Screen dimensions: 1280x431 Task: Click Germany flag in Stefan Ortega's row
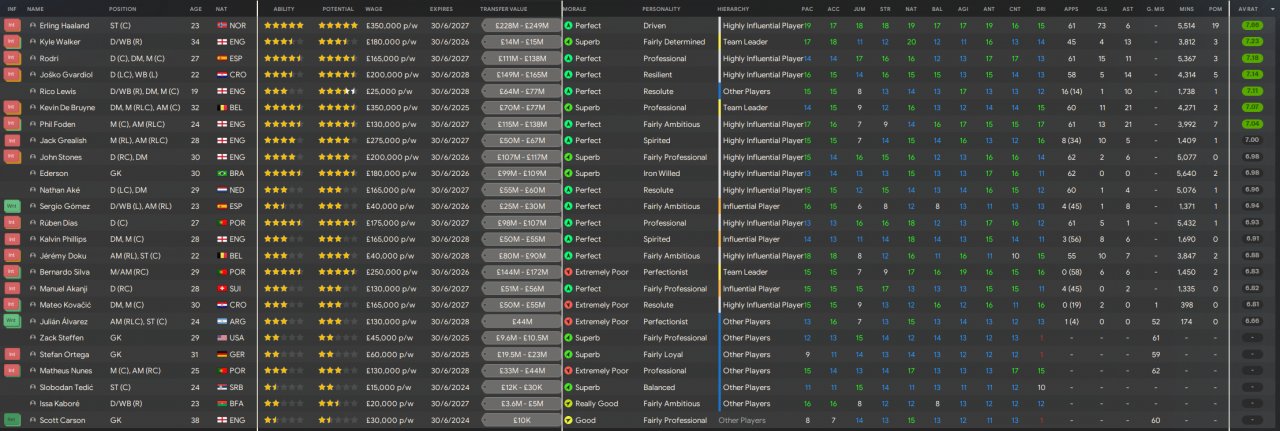[x=221, y=354]
